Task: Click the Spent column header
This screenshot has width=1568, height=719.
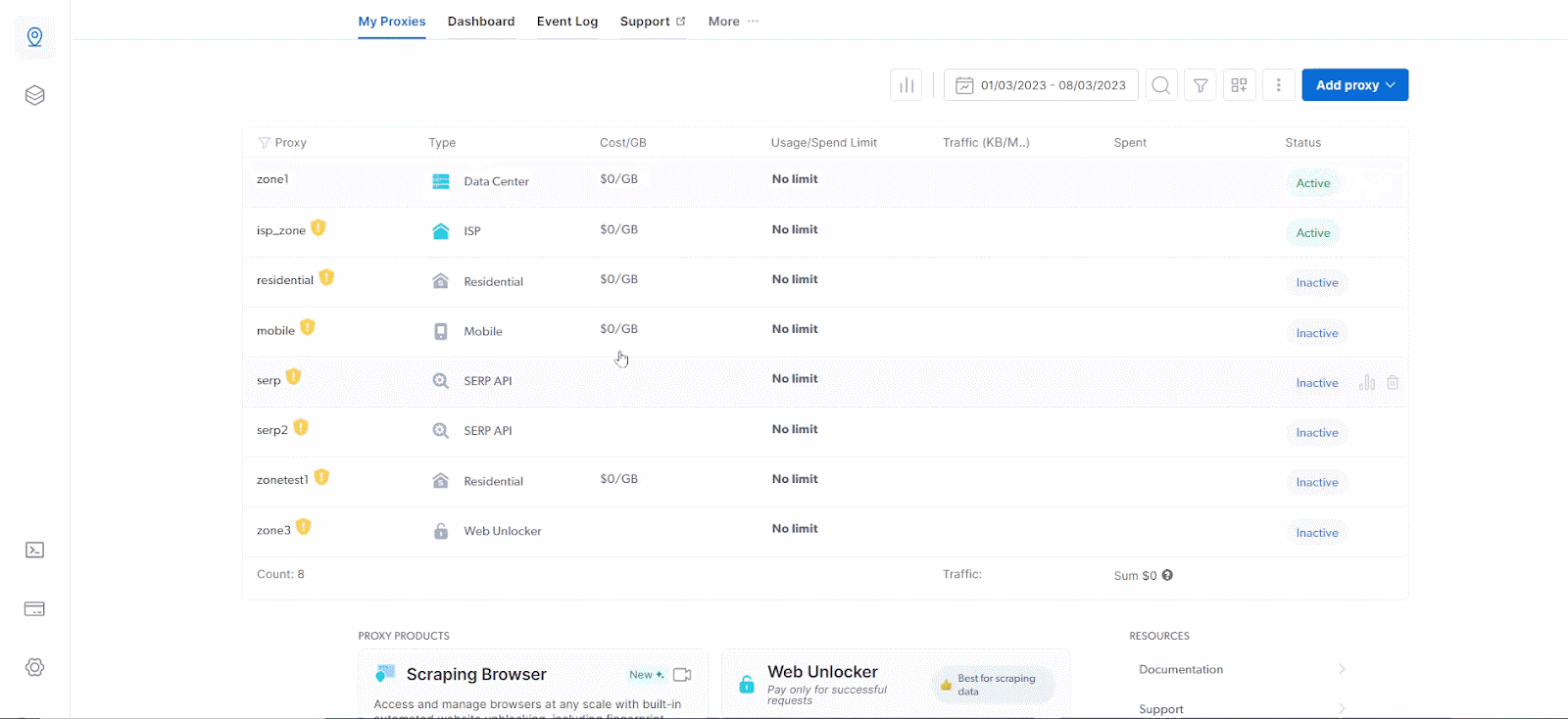Action: (x=1130, y=143)
